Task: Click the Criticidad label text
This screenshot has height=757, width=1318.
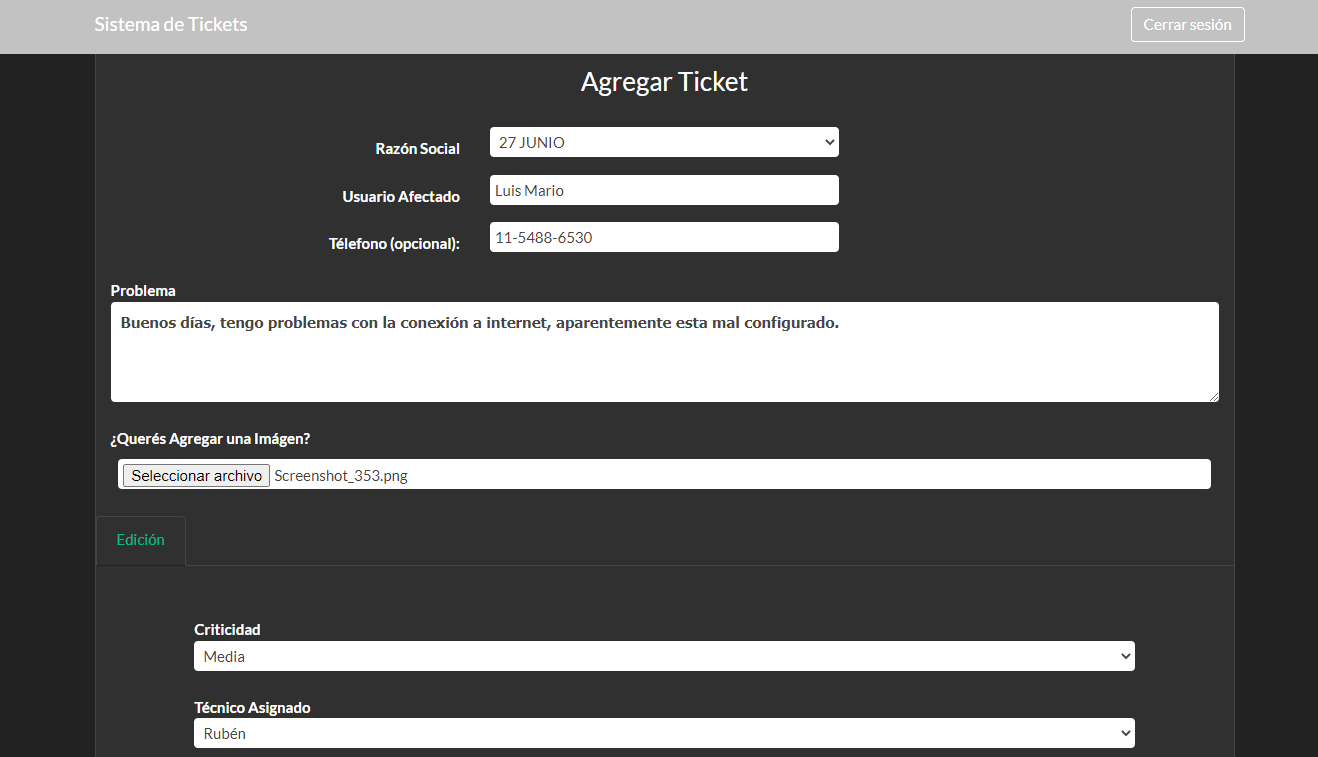Action: 227,630
